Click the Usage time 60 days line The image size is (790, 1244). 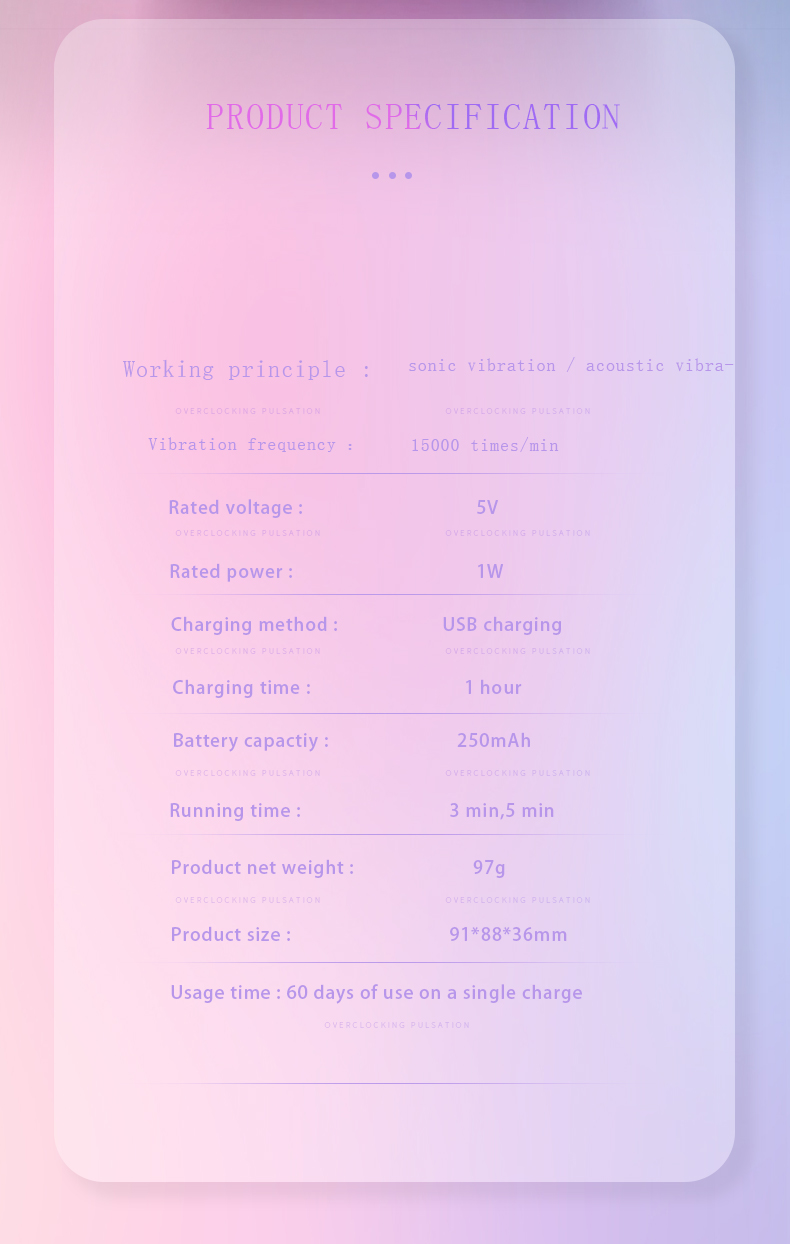click(x=376, y=993)
